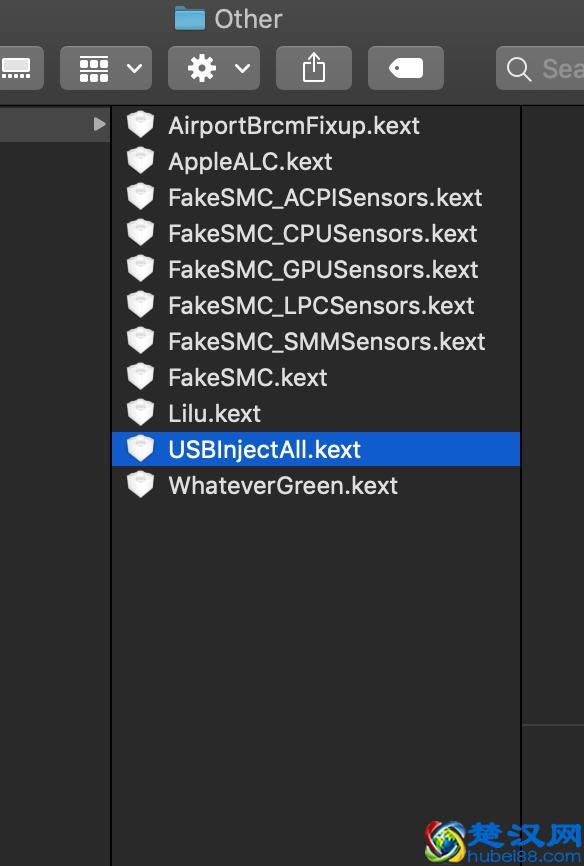Image resolution: width=584 pixels, height=866 pixels.
Task: Click the Share button in the toolbar
Action: 313,68
